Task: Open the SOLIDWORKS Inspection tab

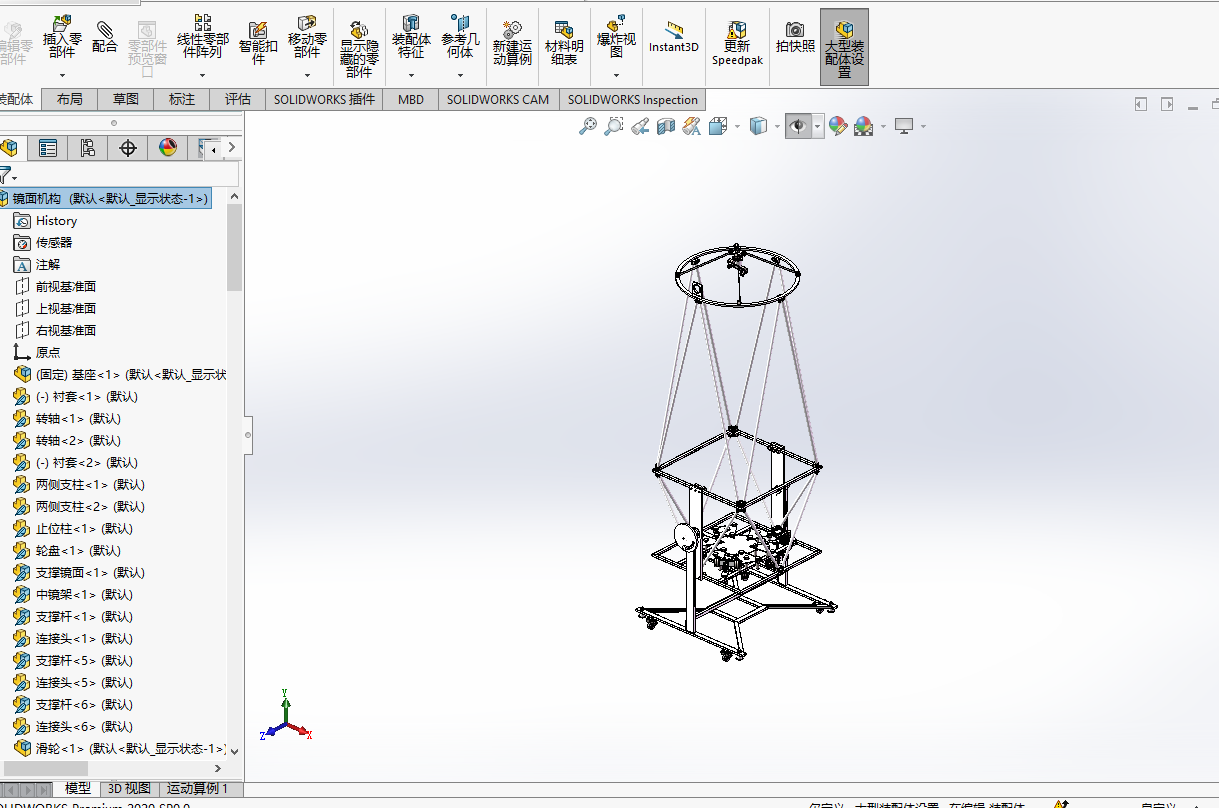Action: (633, 99)
